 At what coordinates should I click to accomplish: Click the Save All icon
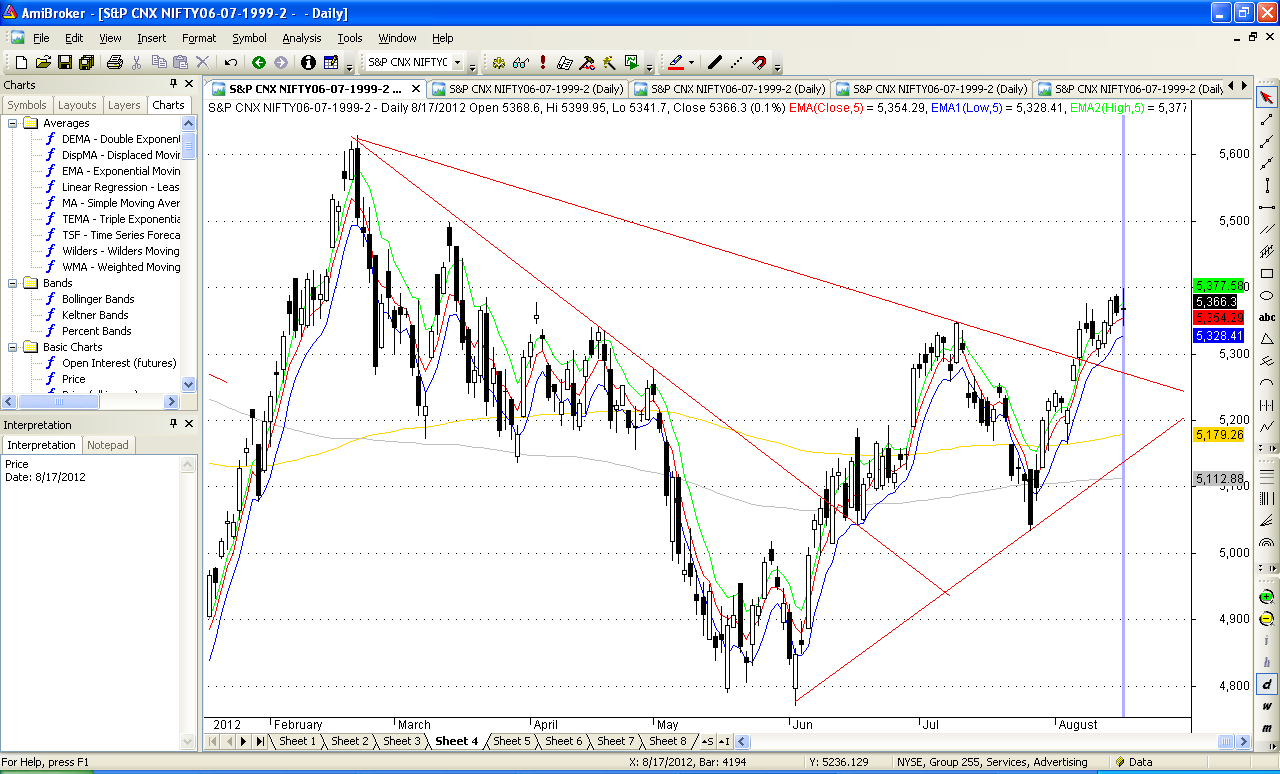(86, 62)
